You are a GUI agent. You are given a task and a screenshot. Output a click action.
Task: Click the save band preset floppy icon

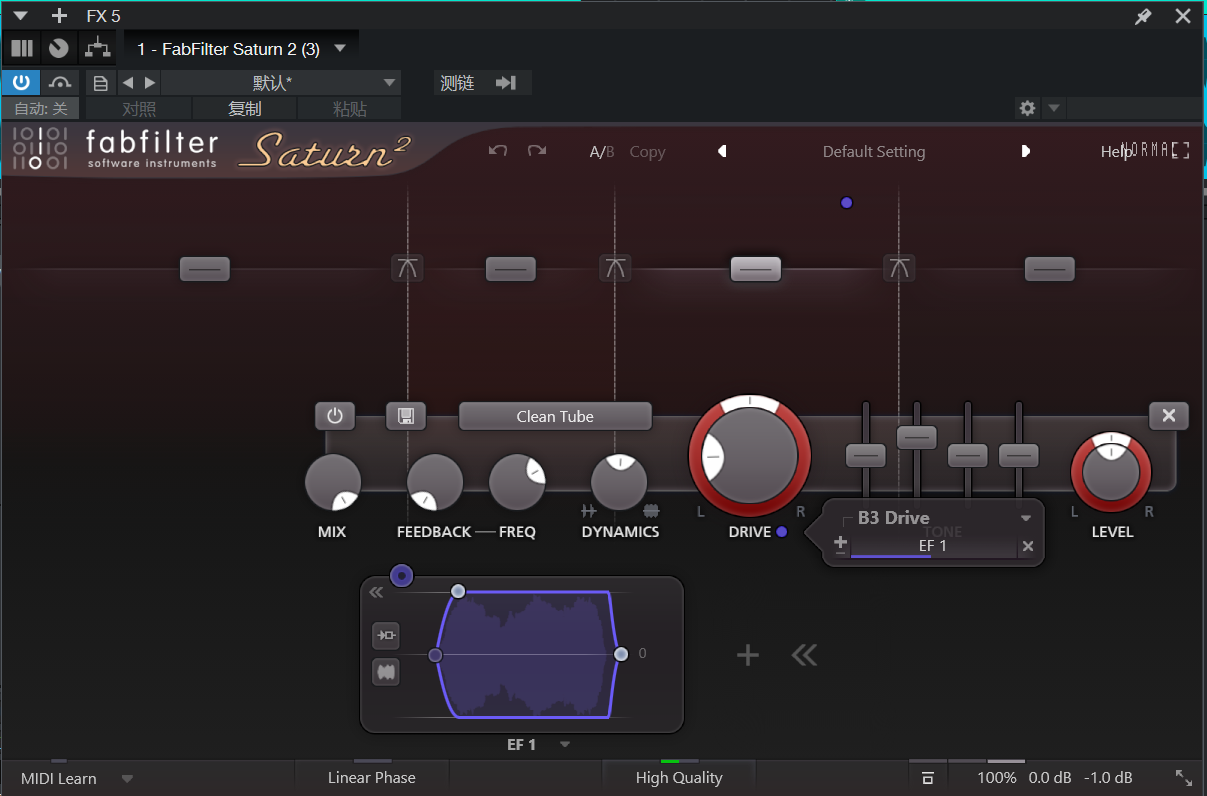pos(406,416)
